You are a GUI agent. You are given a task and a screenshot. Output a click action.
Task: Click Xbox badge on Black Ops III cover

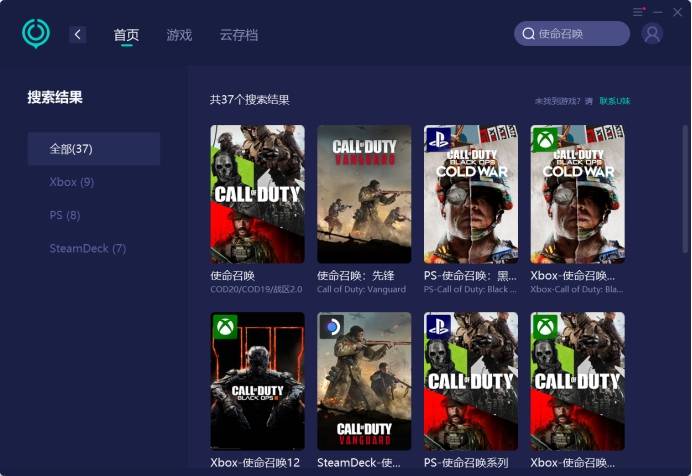224,326
